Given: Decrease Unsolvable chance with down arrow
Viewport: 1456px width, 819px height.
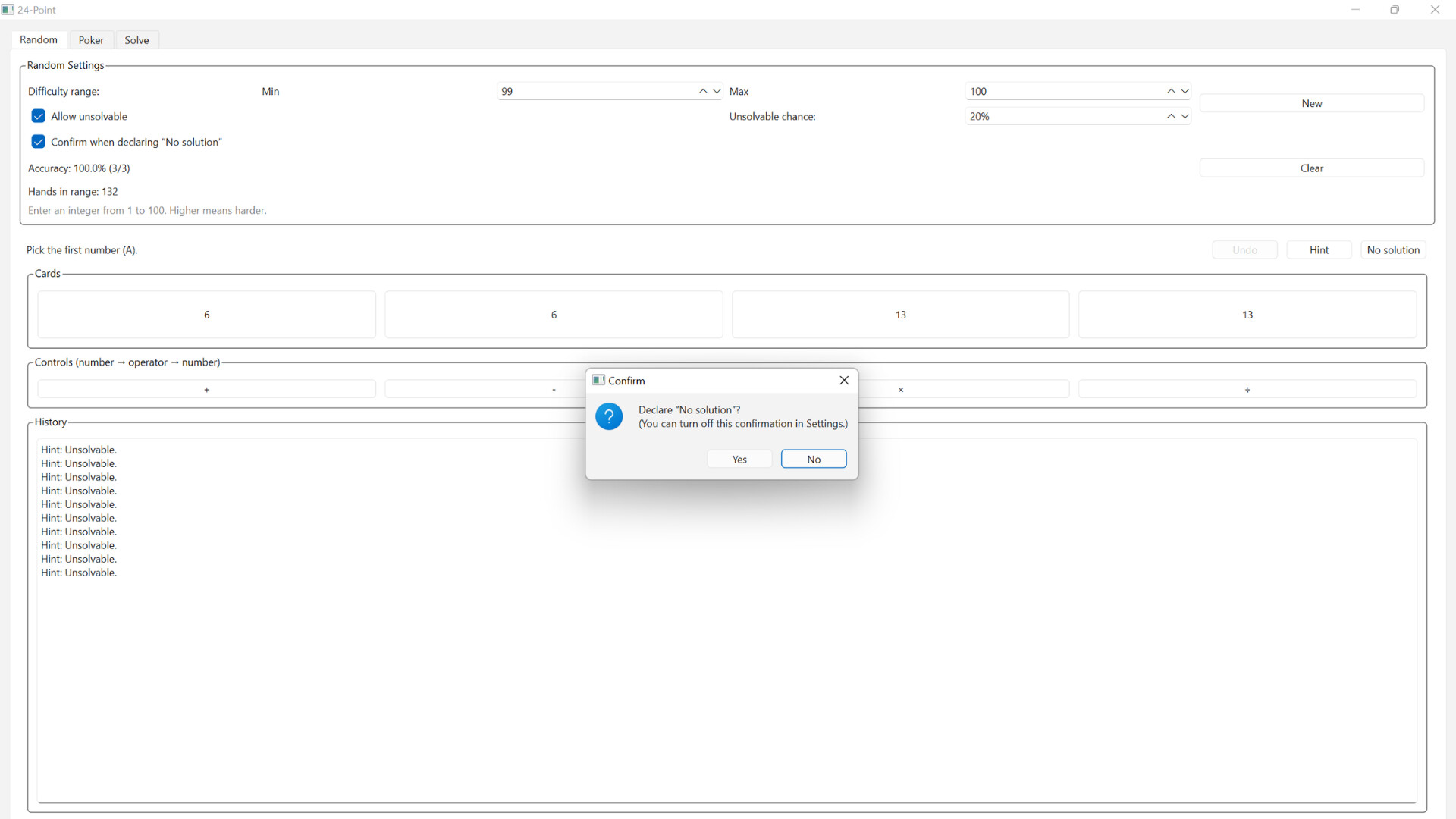Looking at the screenshot, I should click(1185, 116).
